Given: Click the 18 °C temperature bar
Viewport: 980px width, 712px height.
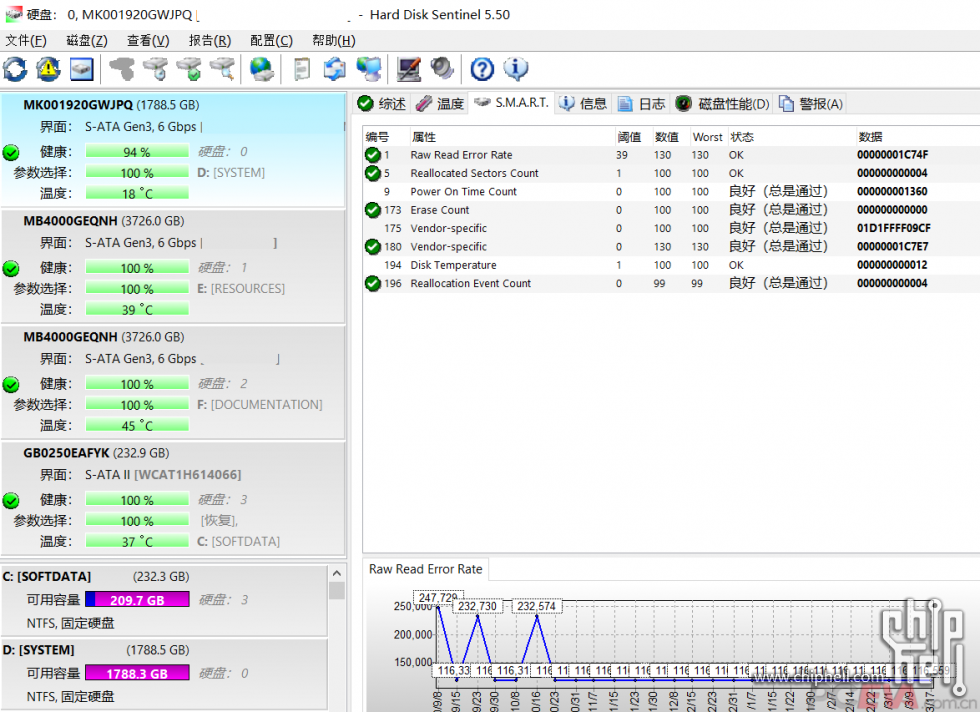Looking at the screenshot, I should point(137,194).
